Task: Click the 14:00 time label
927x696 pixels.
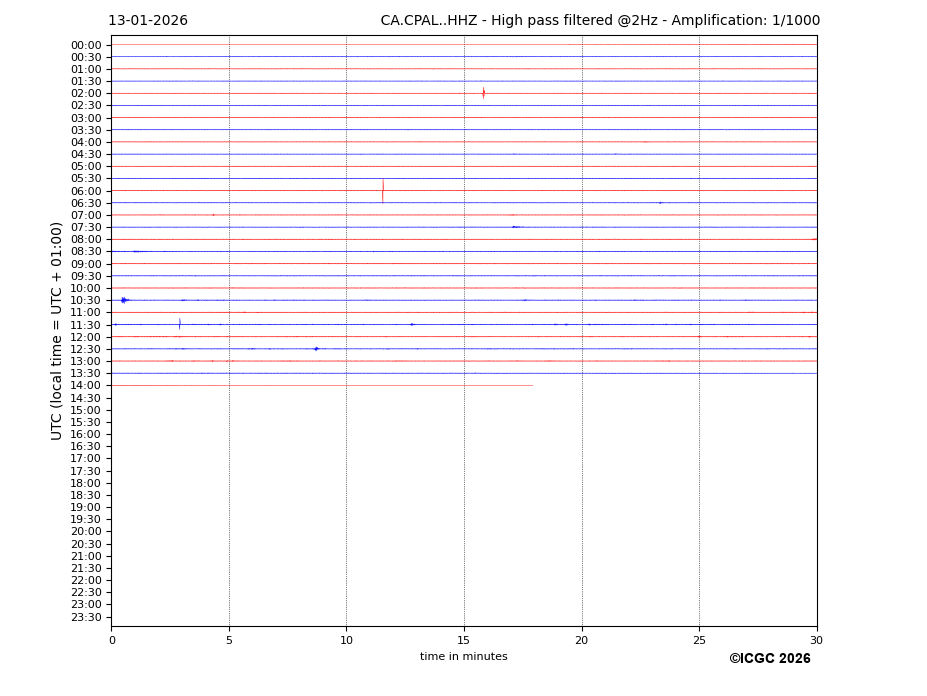Action: pyautogui.click(x=86, y=386)
